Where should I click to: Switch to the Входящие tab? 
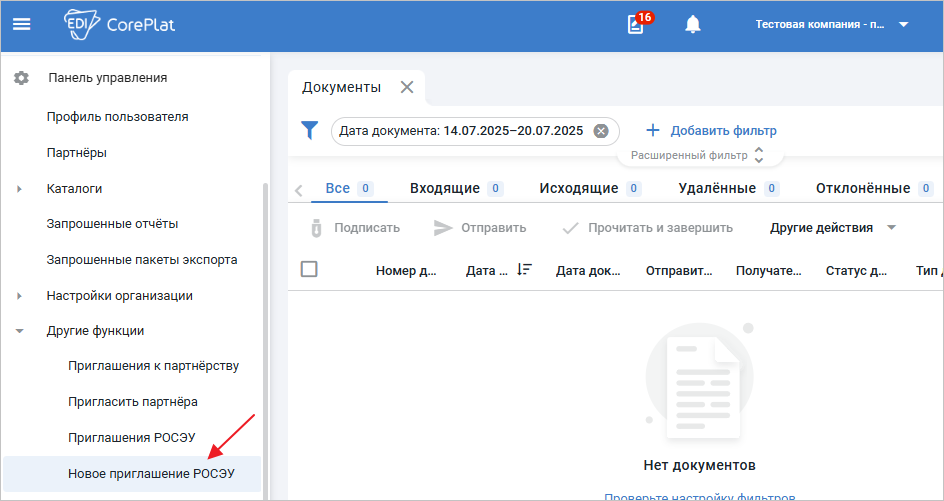coord(444,188)
